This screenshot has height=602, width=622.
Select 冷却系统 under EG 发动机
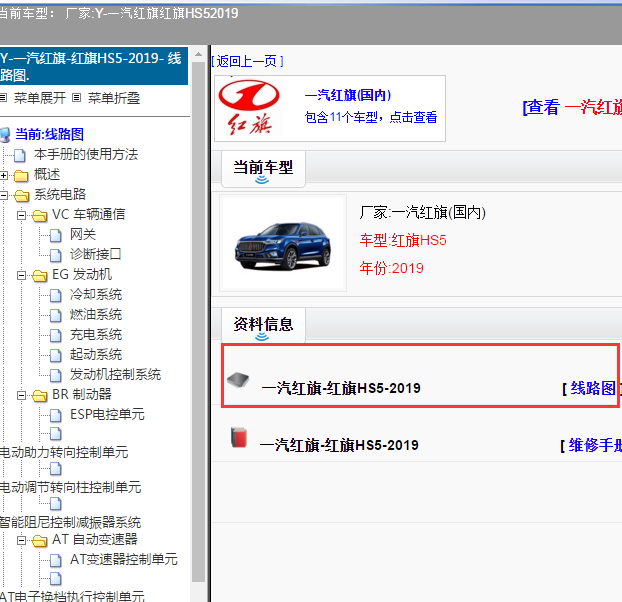click(96, 295)
